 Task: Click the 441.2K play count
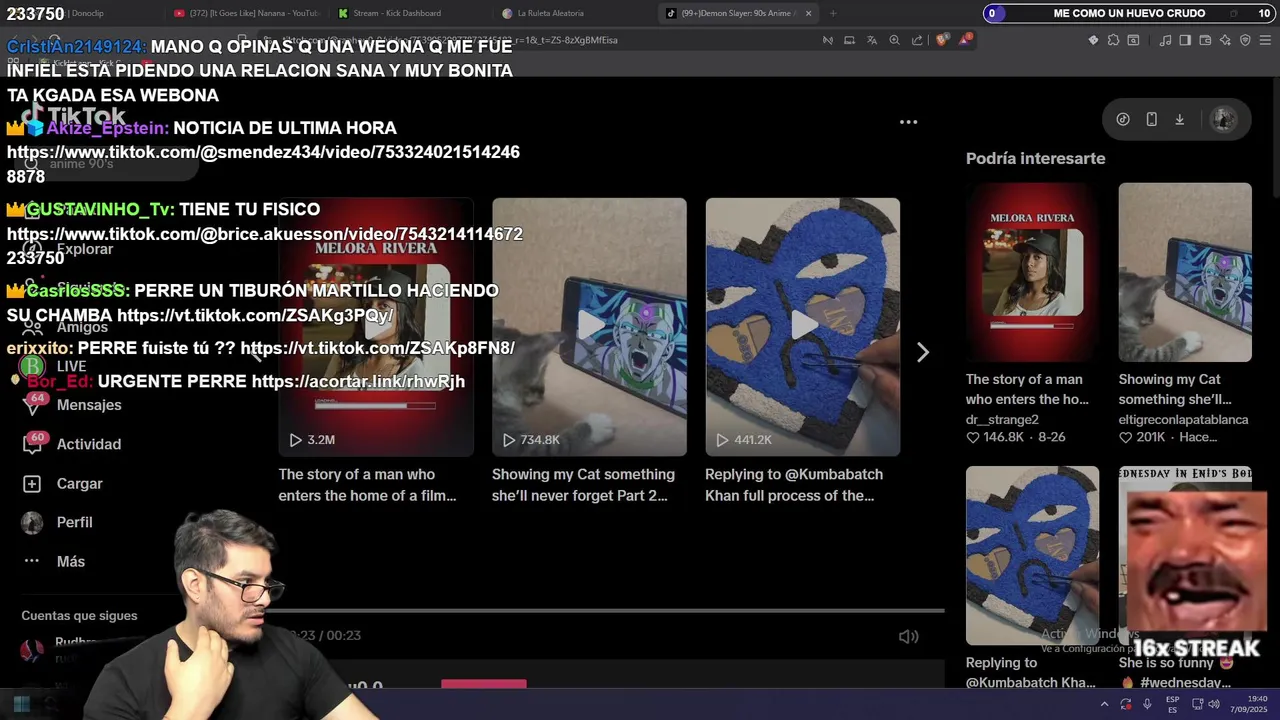744,440
